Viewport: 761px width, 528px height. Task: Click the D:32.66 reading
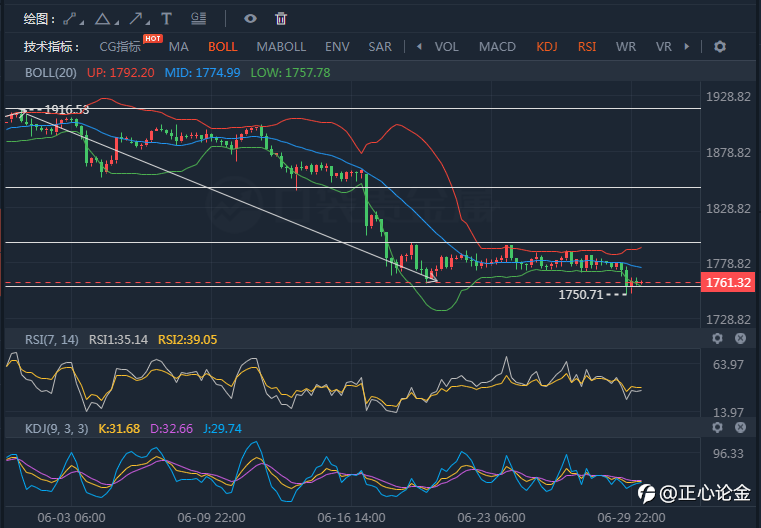tap(171, 429)
